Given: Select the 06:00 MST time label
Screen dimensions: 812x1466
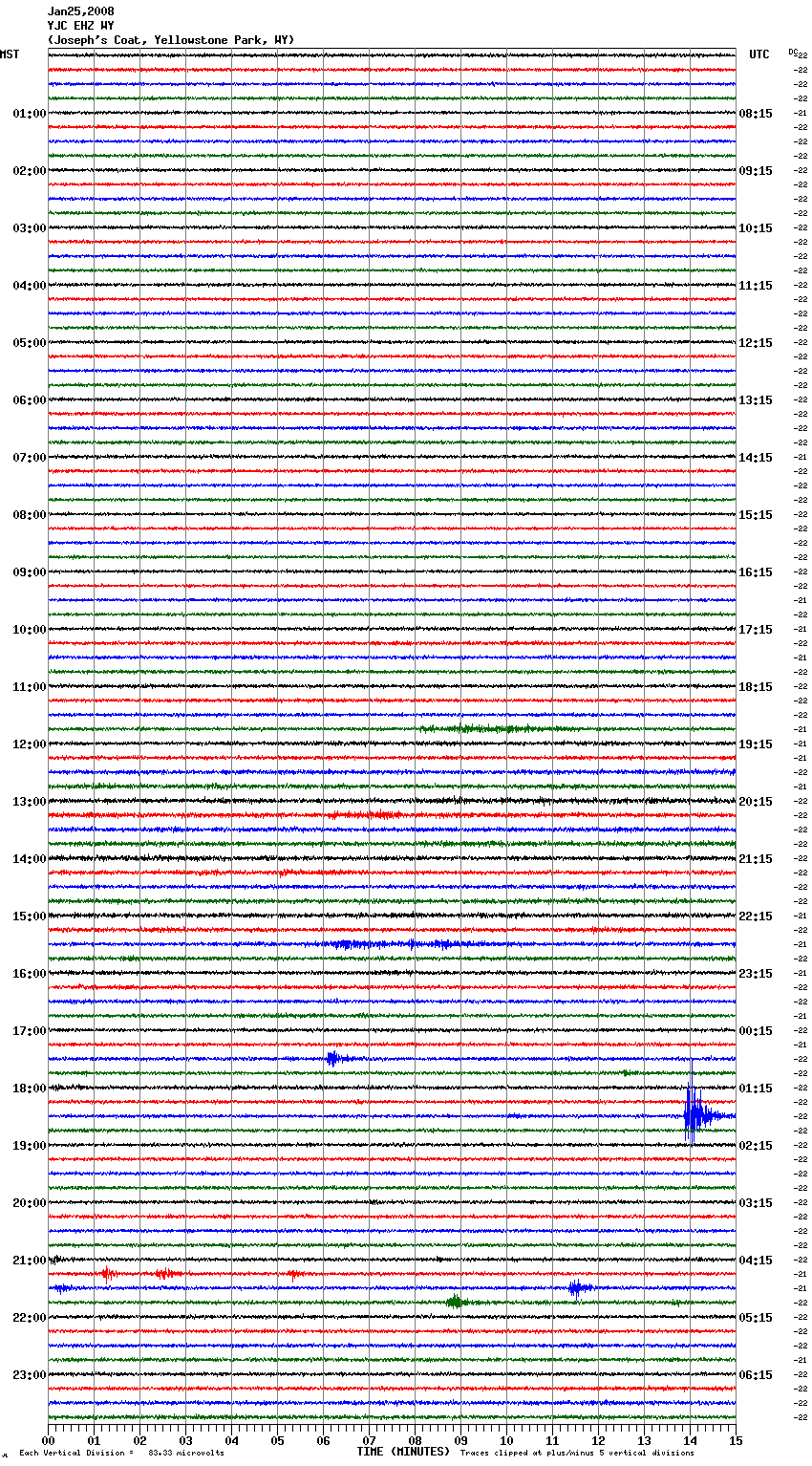Looking at the screenshot, I should [29, 400].
